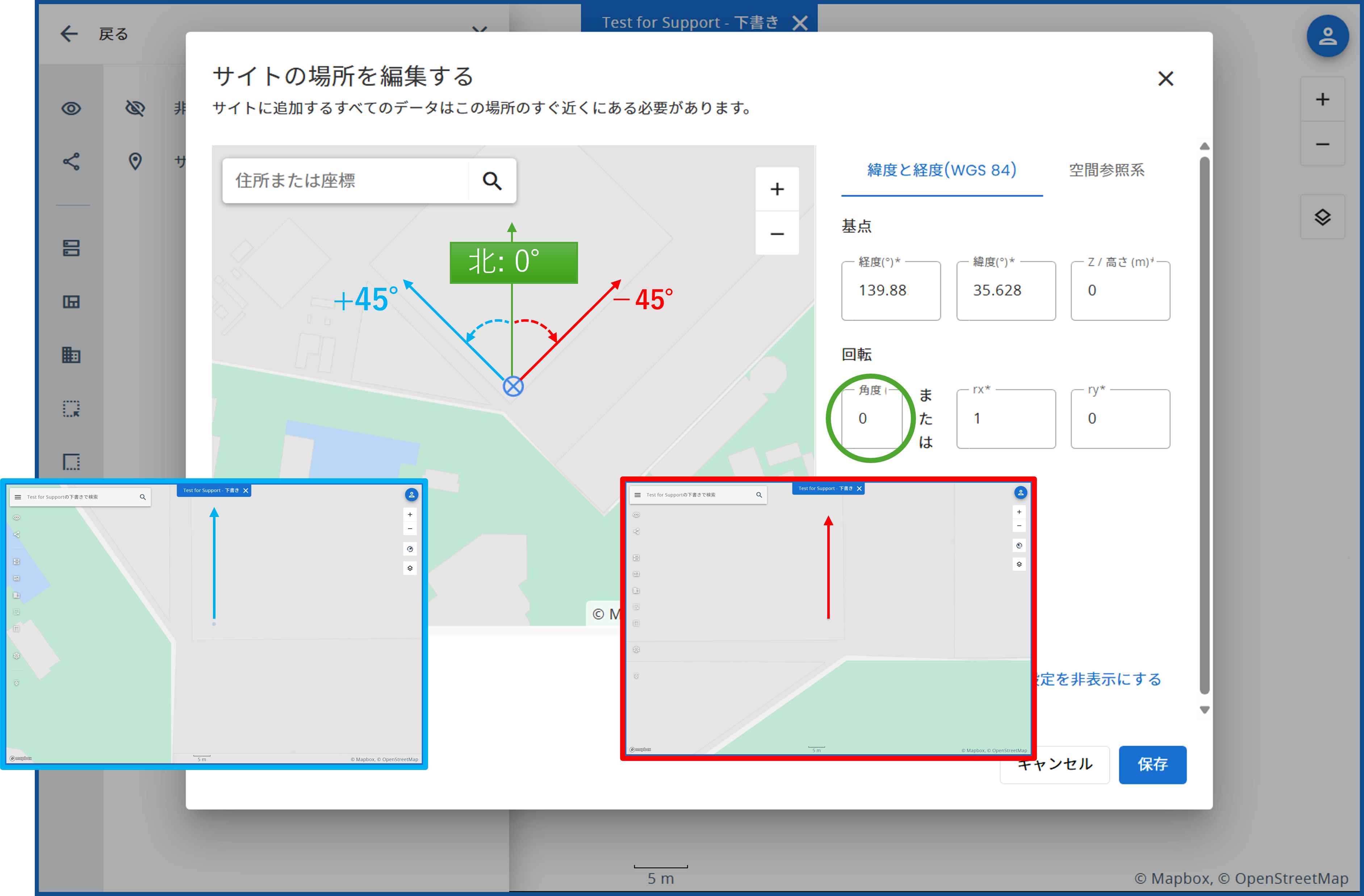Select the Test for Support - 下書き tab
1364x896 pixels.
[x=690, y=22]
